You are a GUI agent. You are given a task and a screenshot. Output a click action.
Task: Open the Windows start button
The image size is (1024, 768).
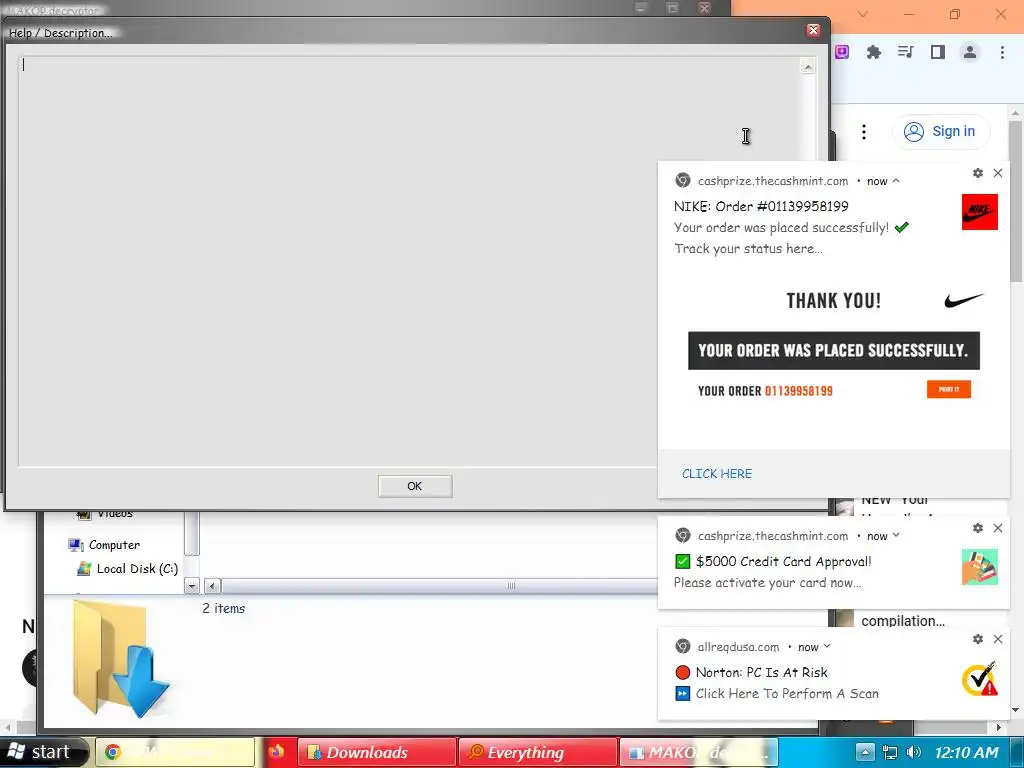43,752
